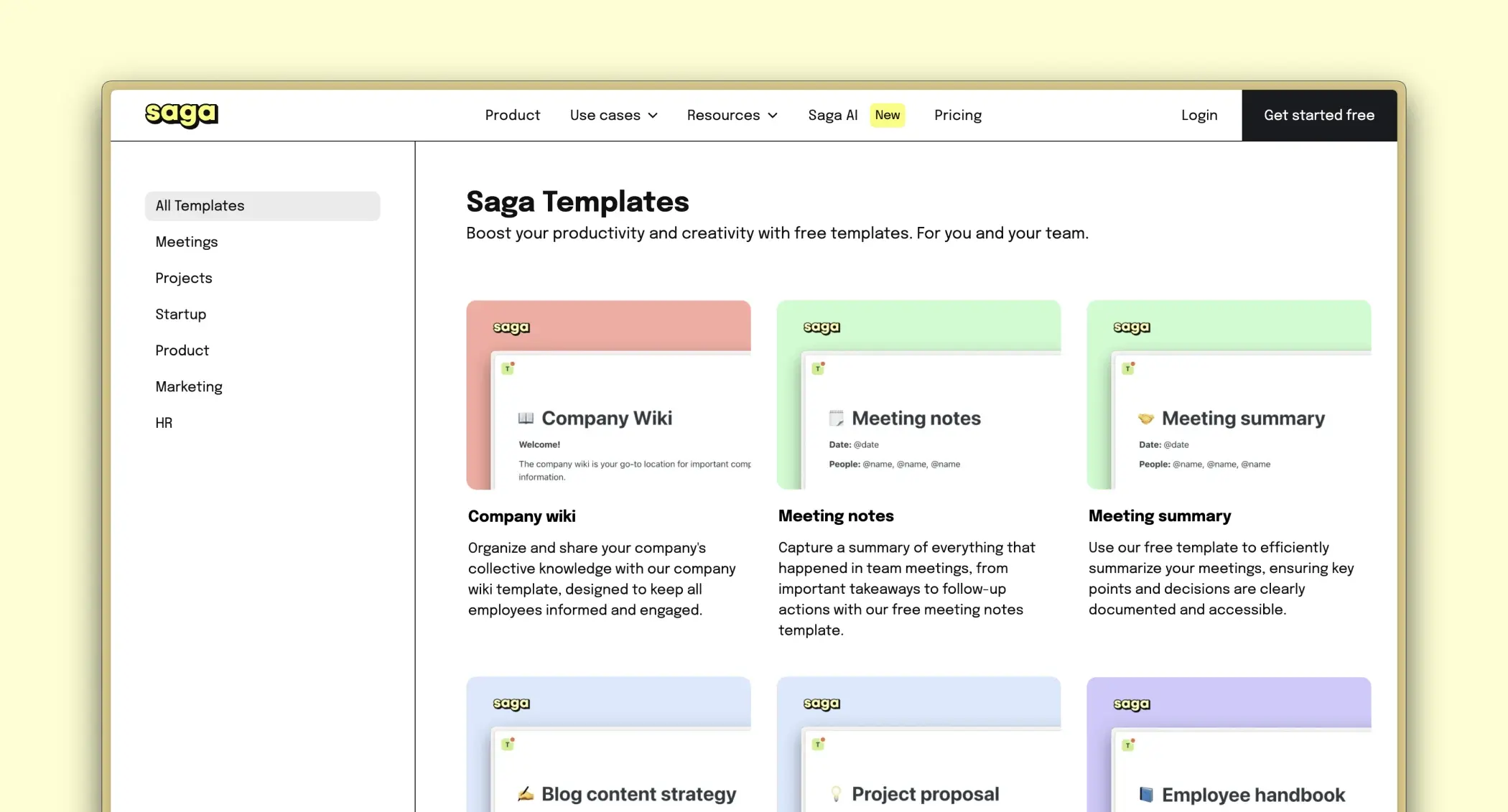1508x812 pixels.
Task: Click the book icon on Company Wiki preview
Action: click(x=526, y=418)
